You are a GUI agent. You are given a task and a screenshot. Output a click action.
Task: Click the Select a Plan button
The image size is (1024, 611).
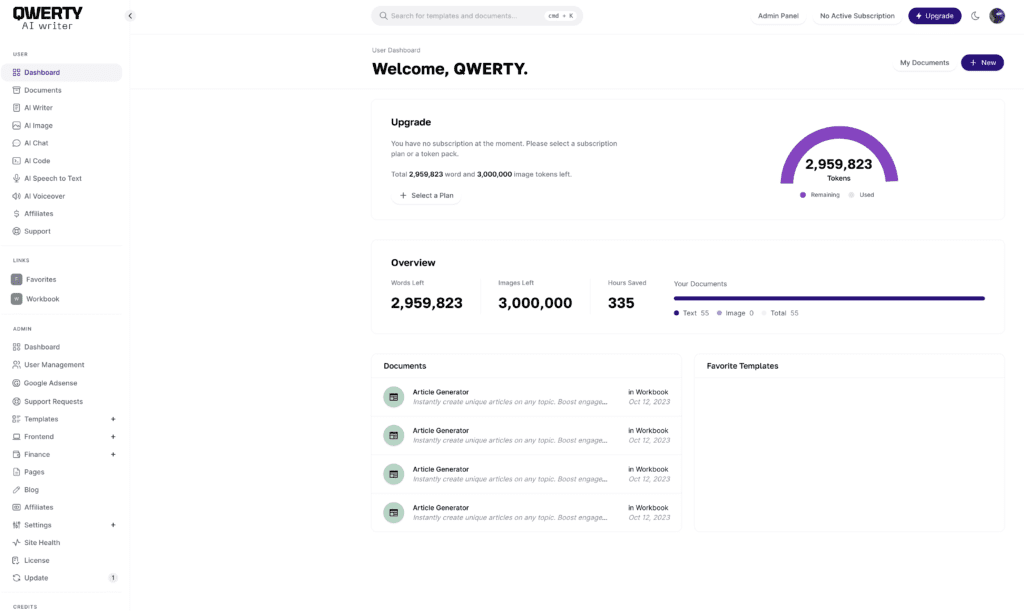(x=426, y=196)
